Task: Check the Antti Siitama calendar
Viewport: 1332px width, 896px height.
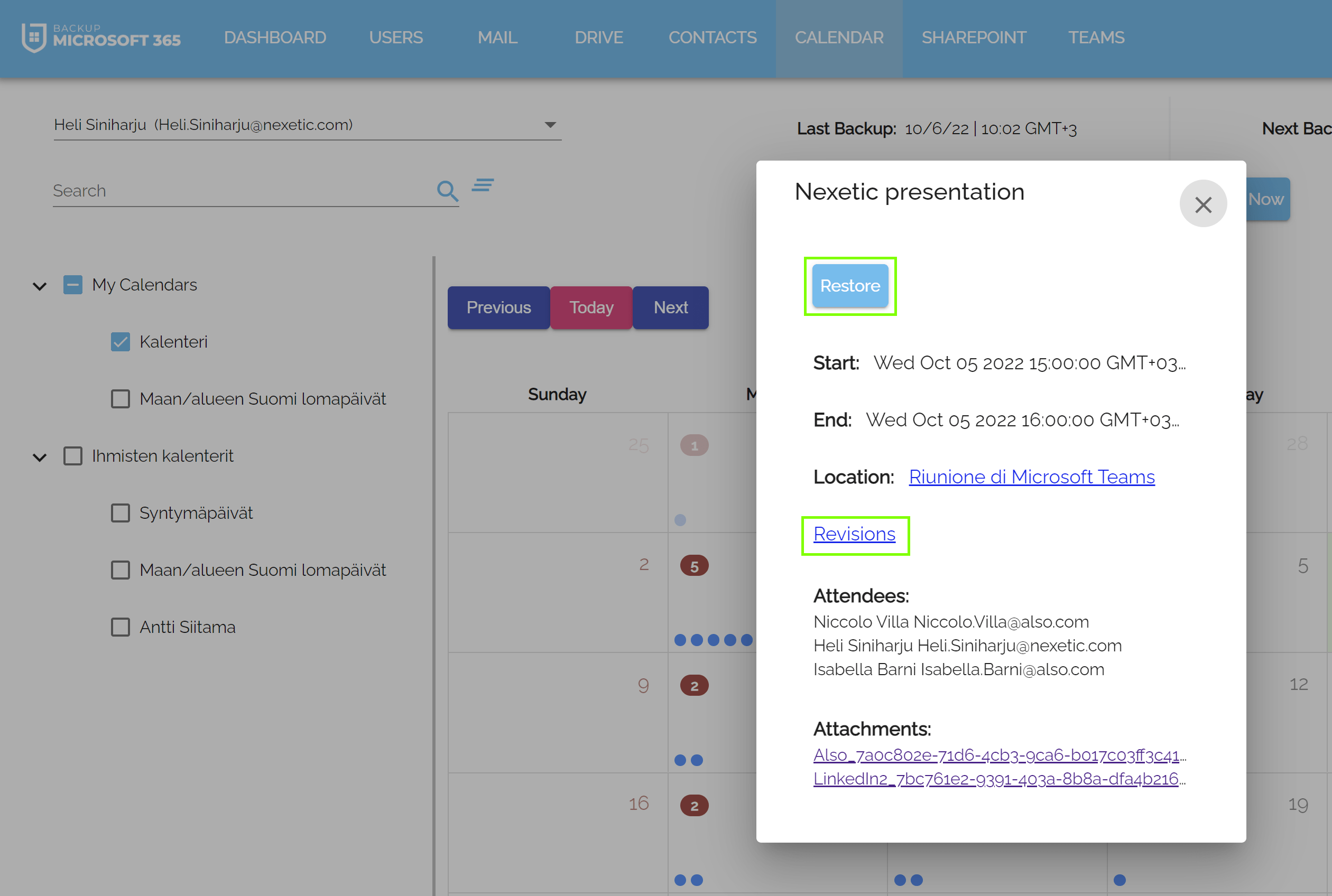Action: click(120, 627)
